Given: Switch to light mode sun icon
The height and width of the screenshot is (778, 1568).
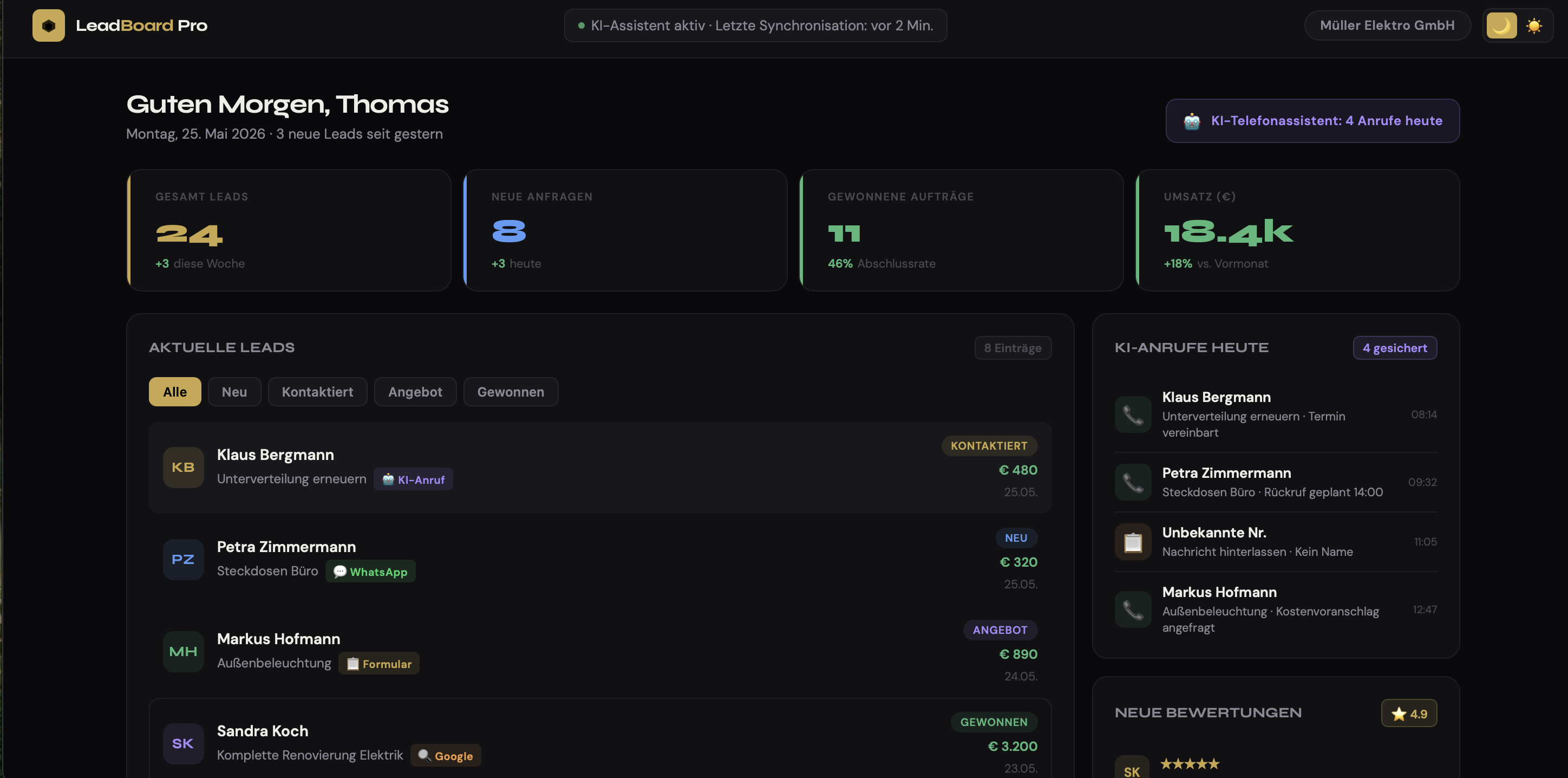Looking at the screenshot, I should [x=1534, y=25].
